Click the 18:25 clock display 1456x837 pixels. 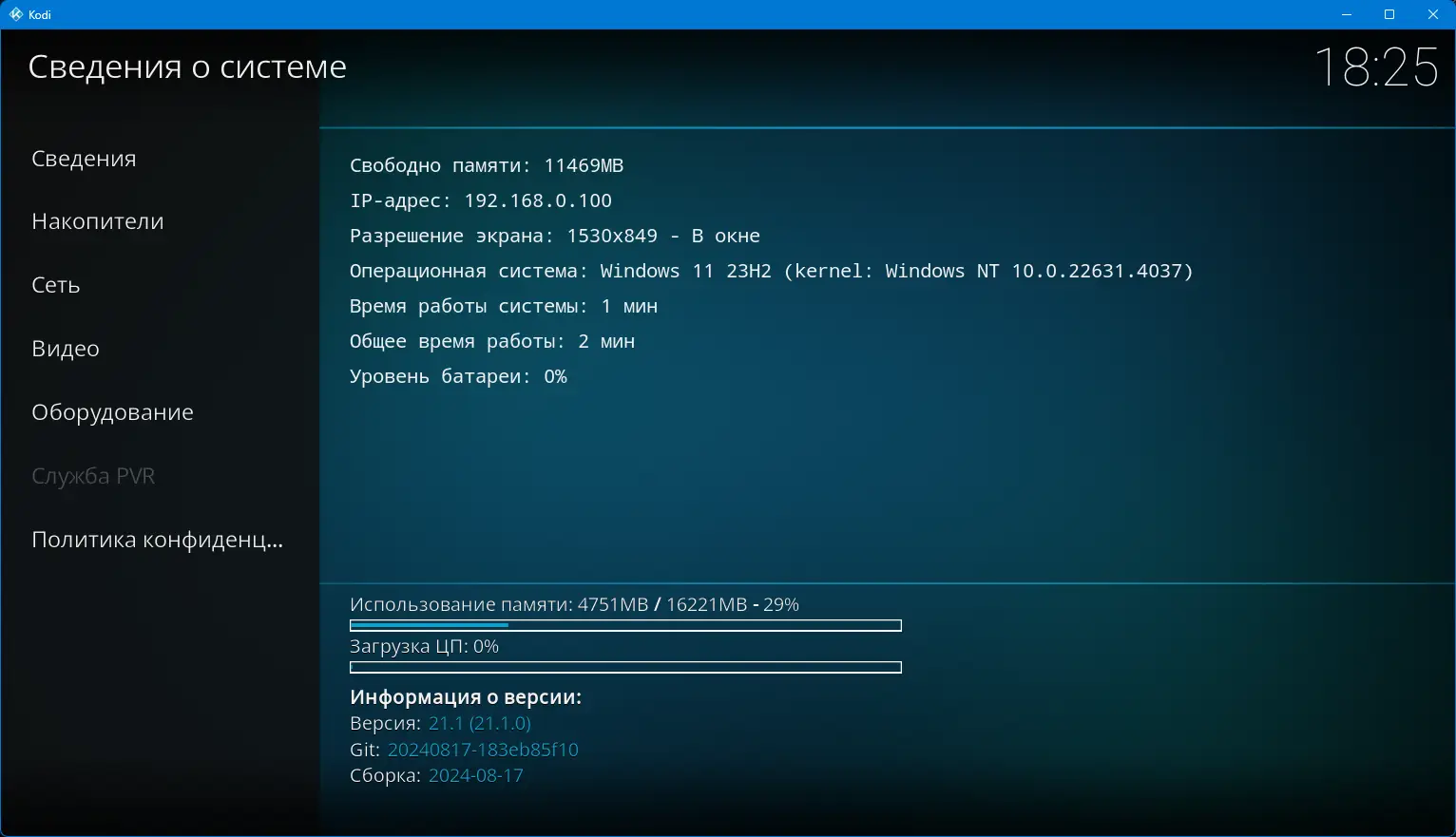(1376, 67)
